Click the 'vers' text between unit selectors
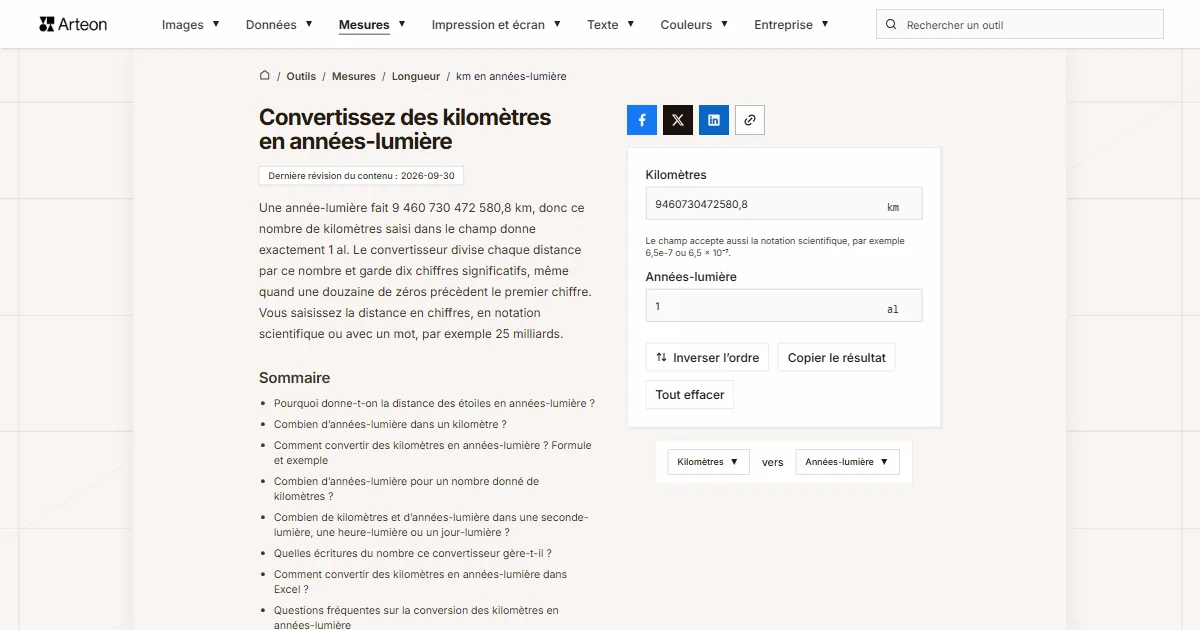This screenshot has width=1200, height=630. click(x=773, y=462)
